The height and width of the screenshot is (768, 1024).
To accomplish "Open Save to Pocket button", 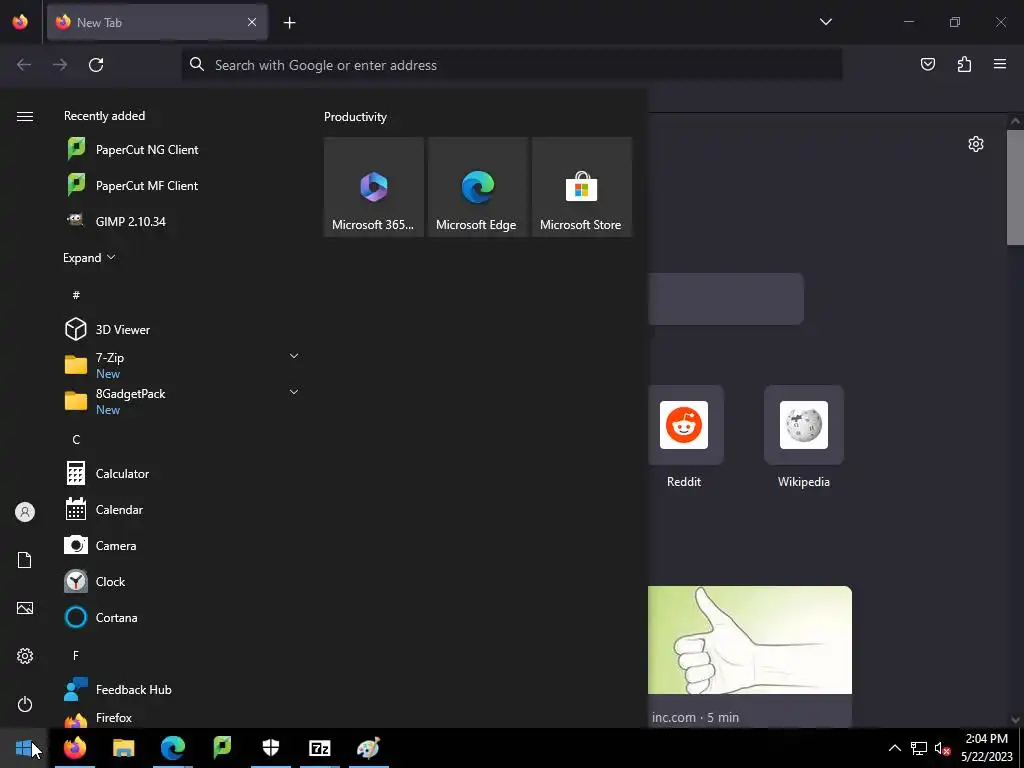I will [927, 64].
